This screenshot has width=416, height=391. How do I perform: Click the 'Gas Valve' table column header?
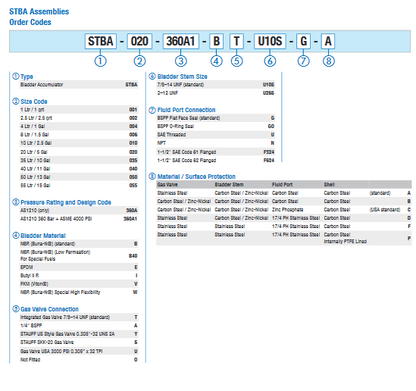click(167, 185)
